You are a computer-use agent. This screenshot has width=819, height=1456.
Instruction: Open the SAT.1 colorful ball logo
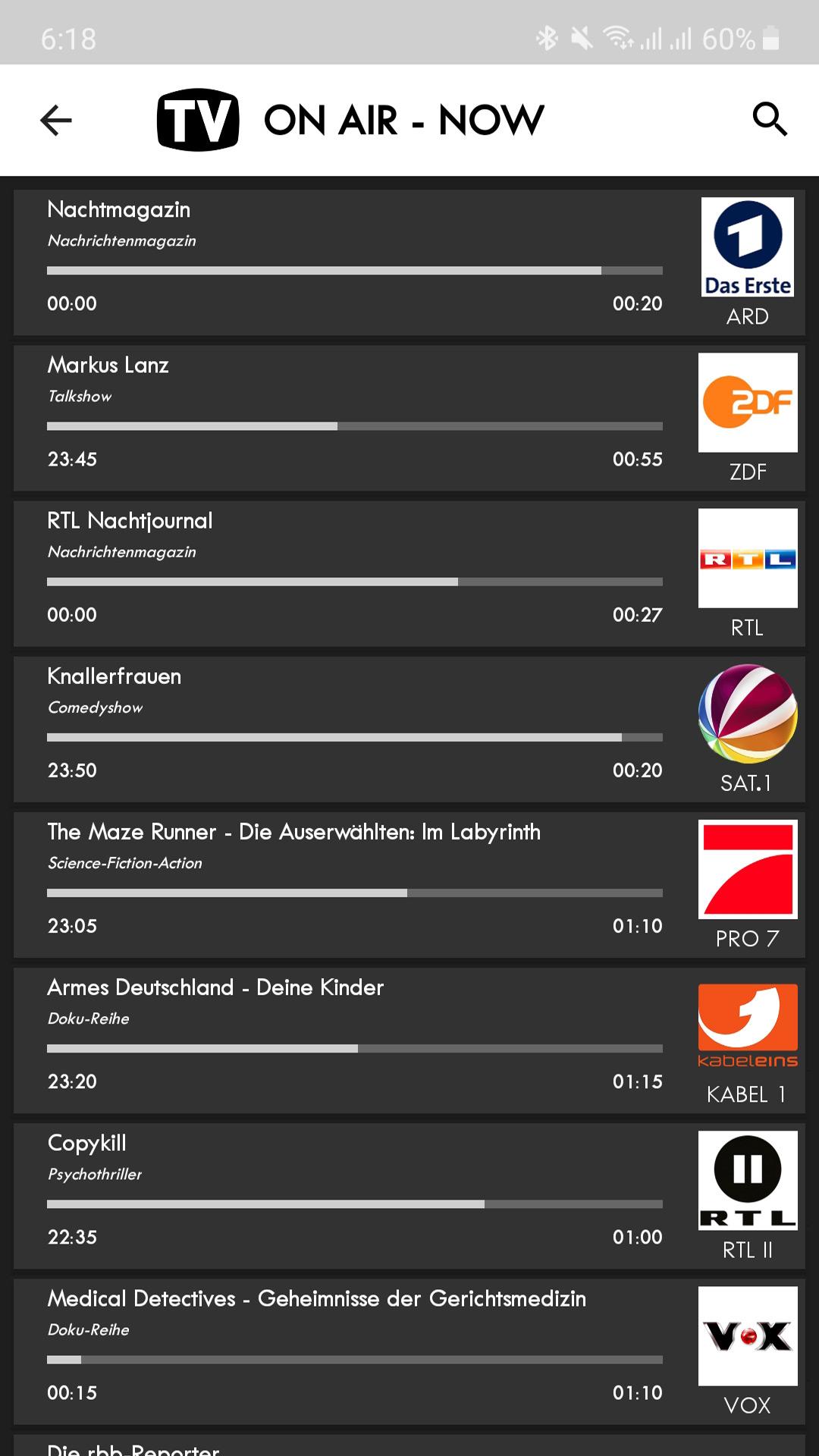[747, 714]
